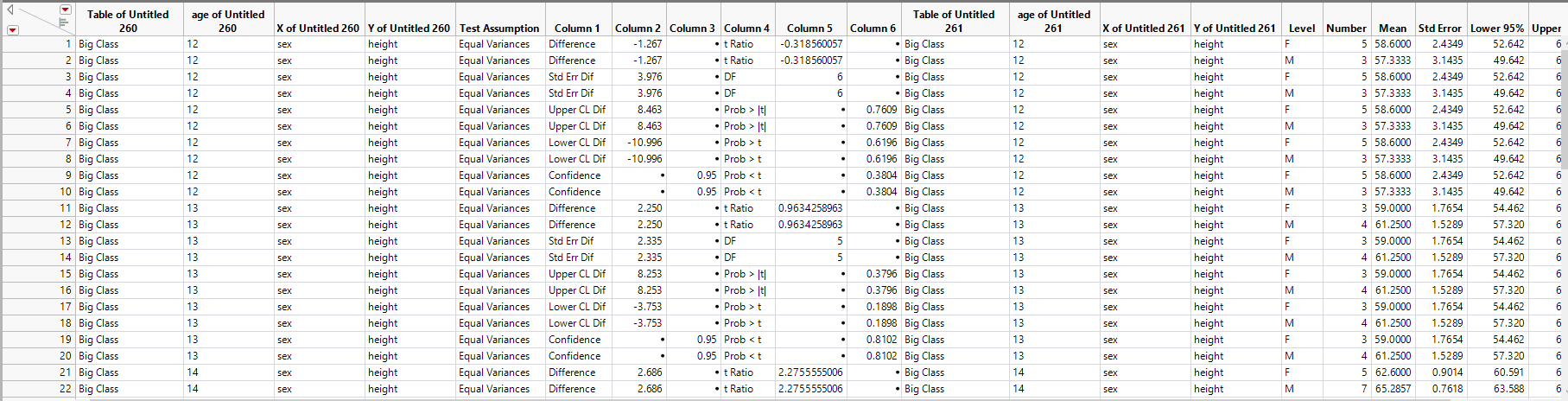Select the Number column header

1346,29
